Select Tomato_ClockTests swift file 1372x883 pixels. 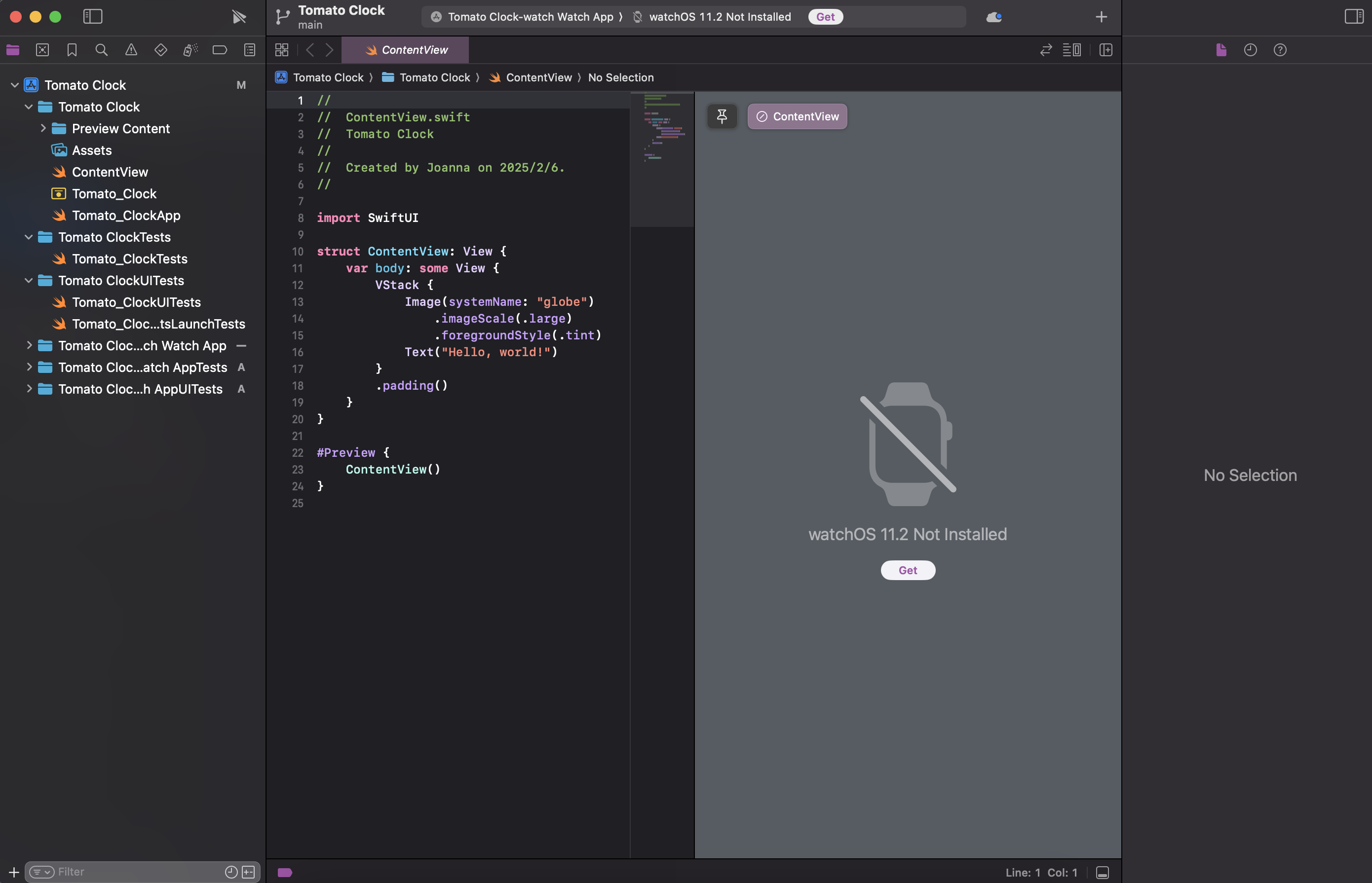(x=129, y=258)
